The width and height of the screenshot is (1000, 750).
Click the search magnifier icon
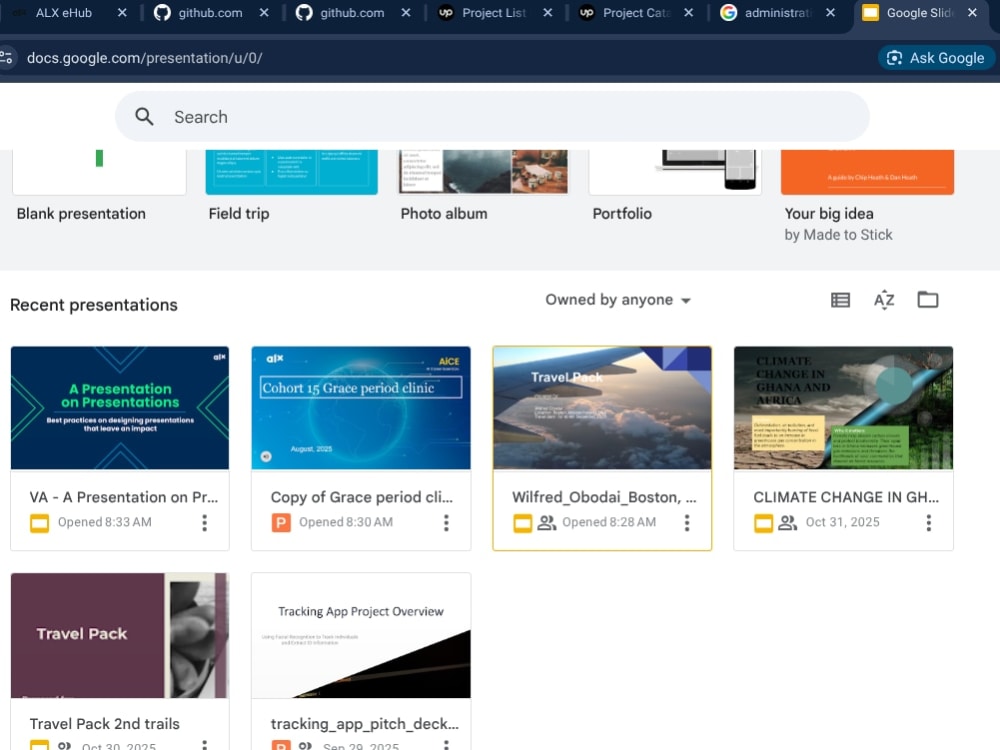click(144, 117)
